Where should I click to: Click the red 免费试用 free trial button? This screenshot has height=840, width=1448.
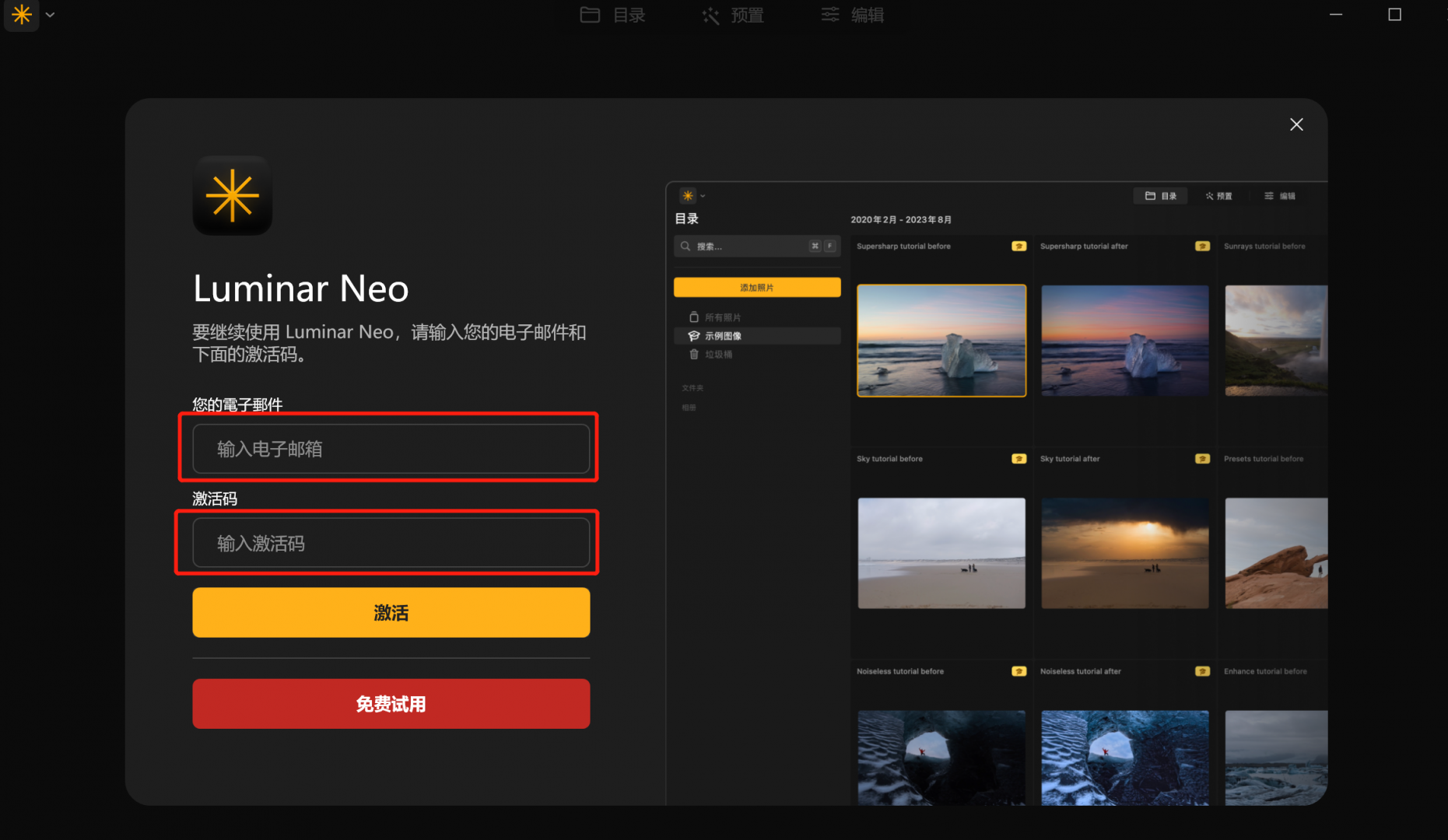click(x=391, y=704)
